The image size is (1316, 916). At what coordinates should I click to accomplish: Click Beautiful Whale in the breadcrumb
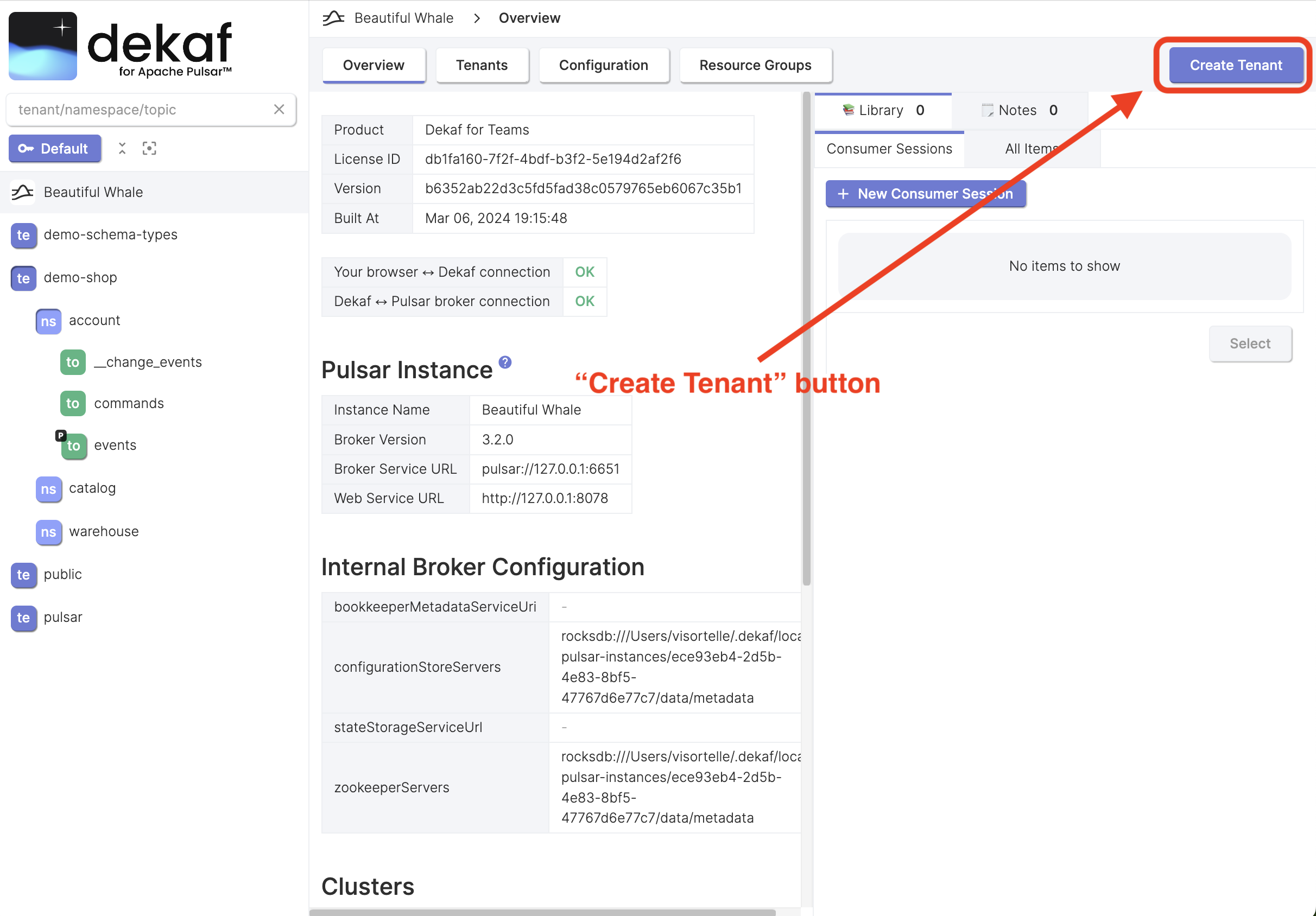403,18
